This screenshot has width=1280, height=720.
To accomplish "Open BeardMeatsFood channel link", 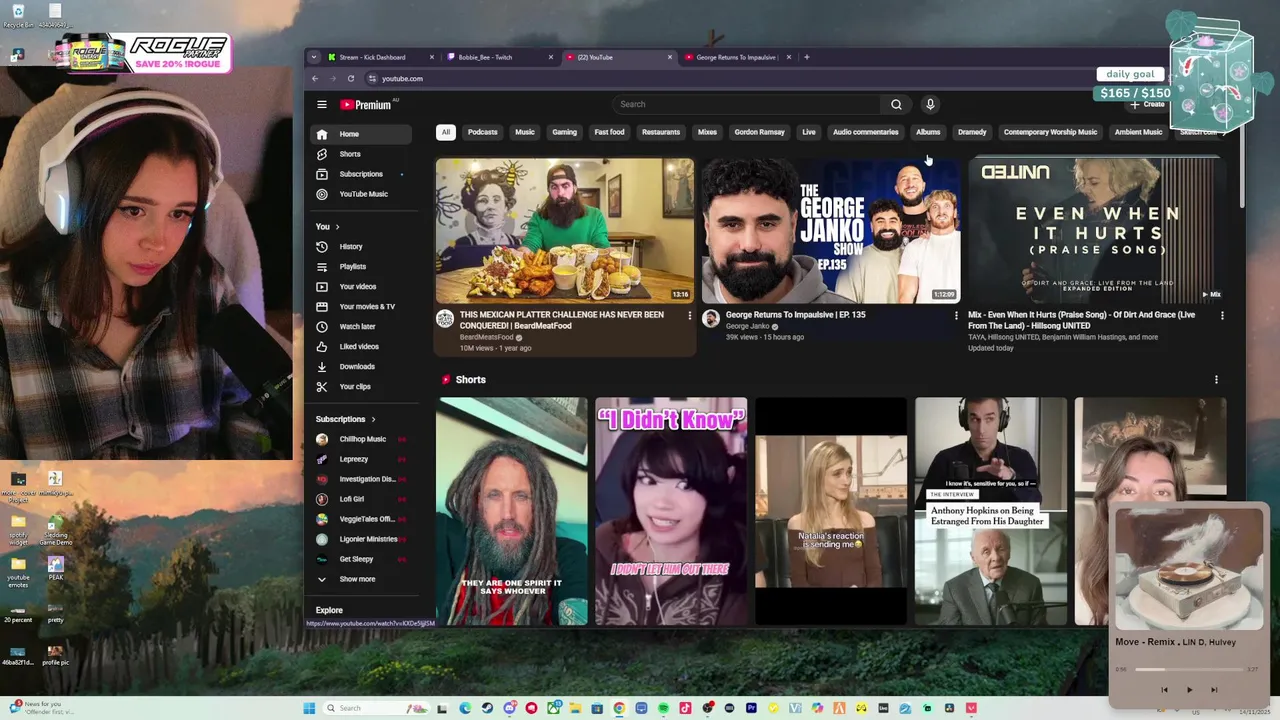I will [487, 338].
